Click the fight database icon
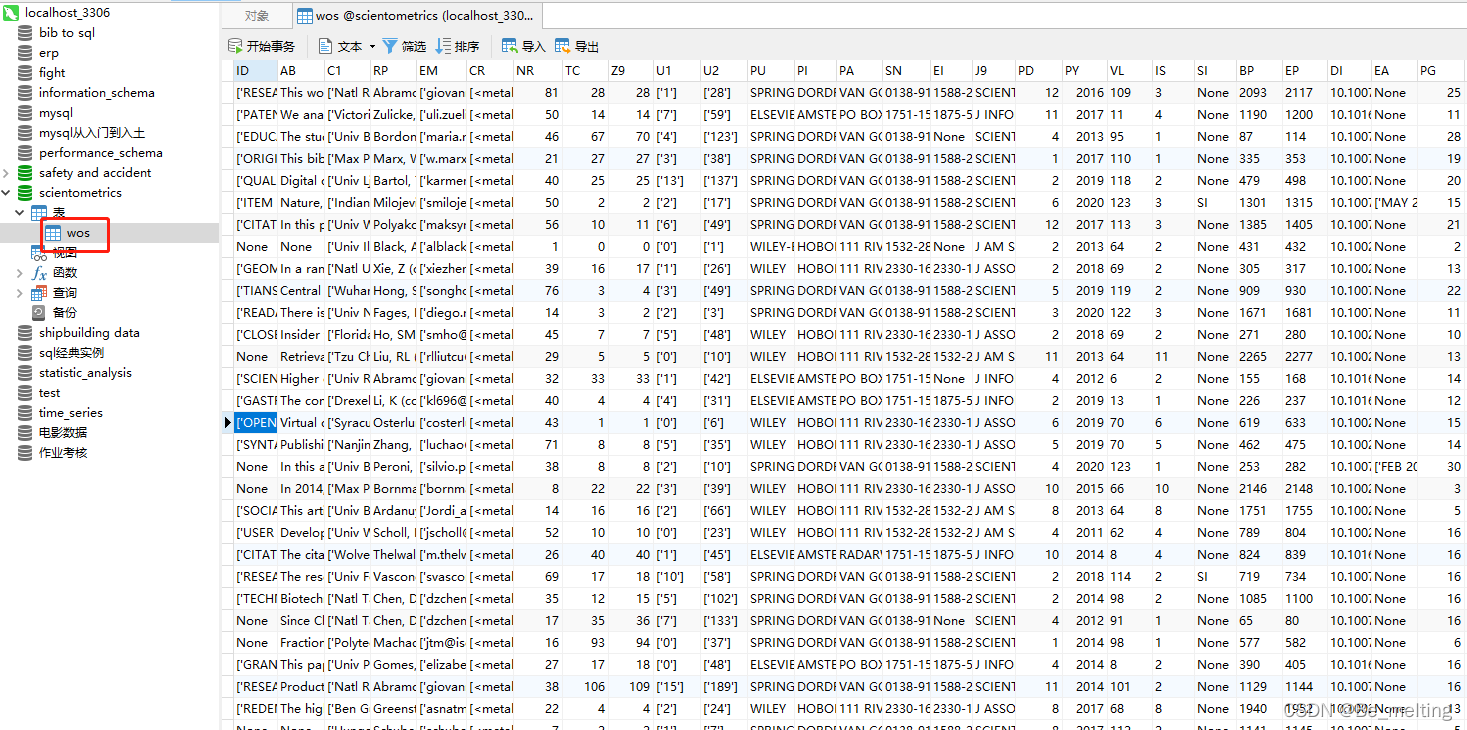Image resolution: width=1467 pixels, height=730 pixels. (25, 73)
